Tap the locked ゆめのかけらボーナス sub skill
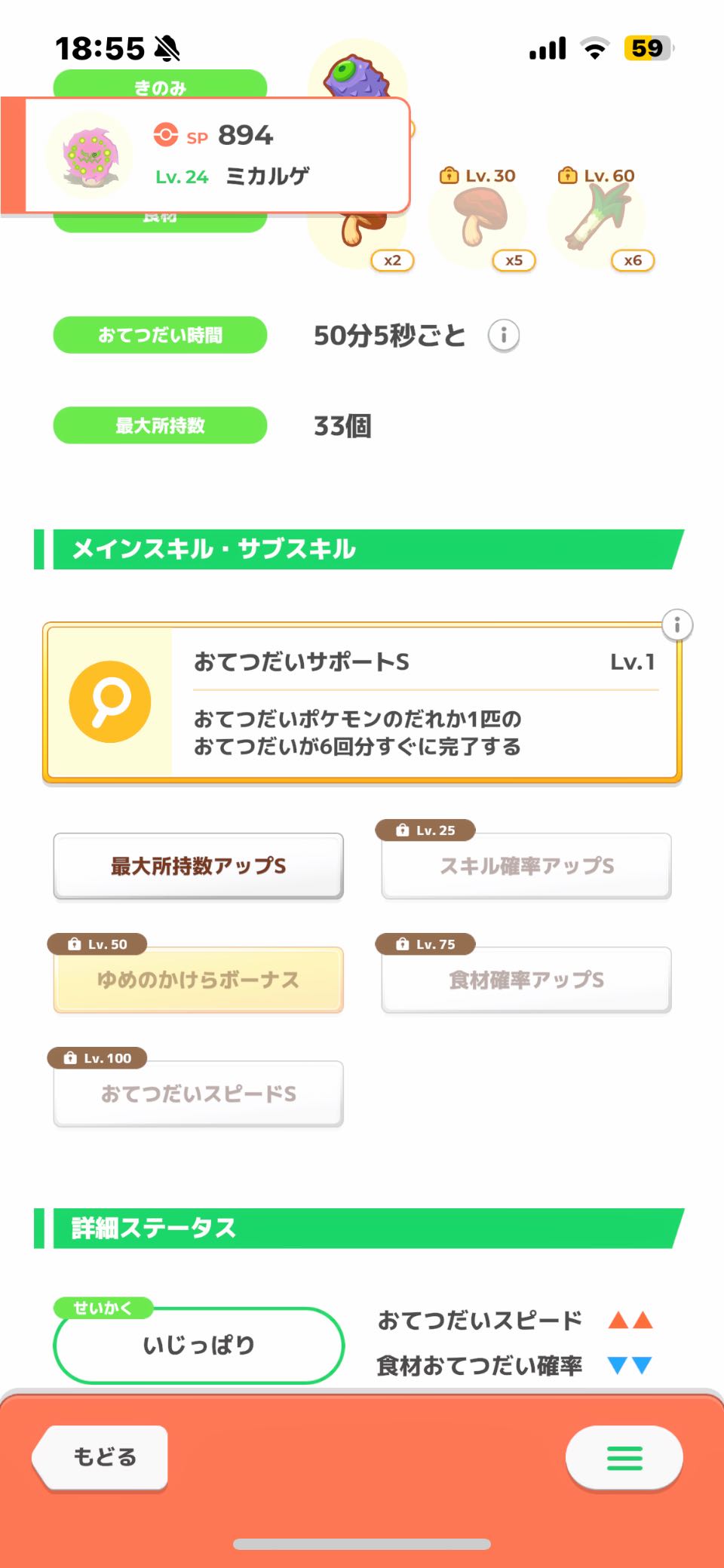The image size is (724, 1568). [x=198, y=980]
